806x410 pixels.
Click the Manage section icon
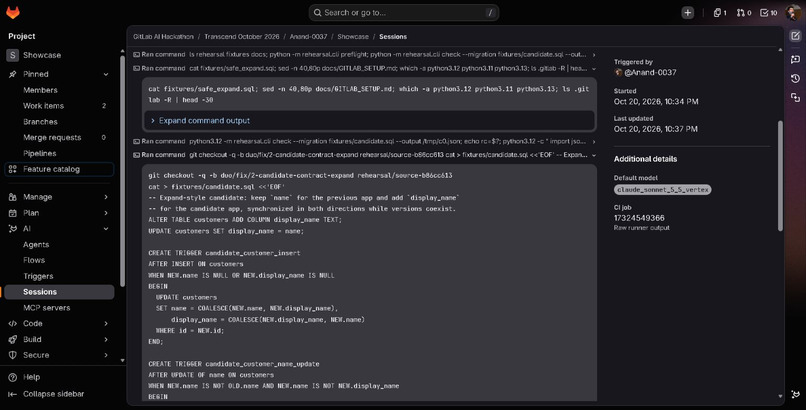[12, 197]
